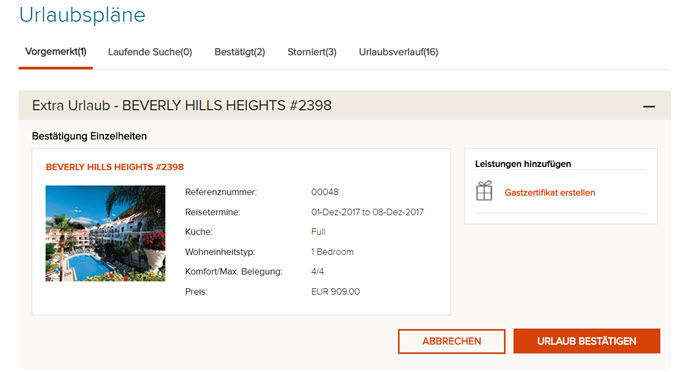Click the Komfort/Max. Belegung: label
The height and width of the screenshot is (372, 690).
click(x=234, y=272)
